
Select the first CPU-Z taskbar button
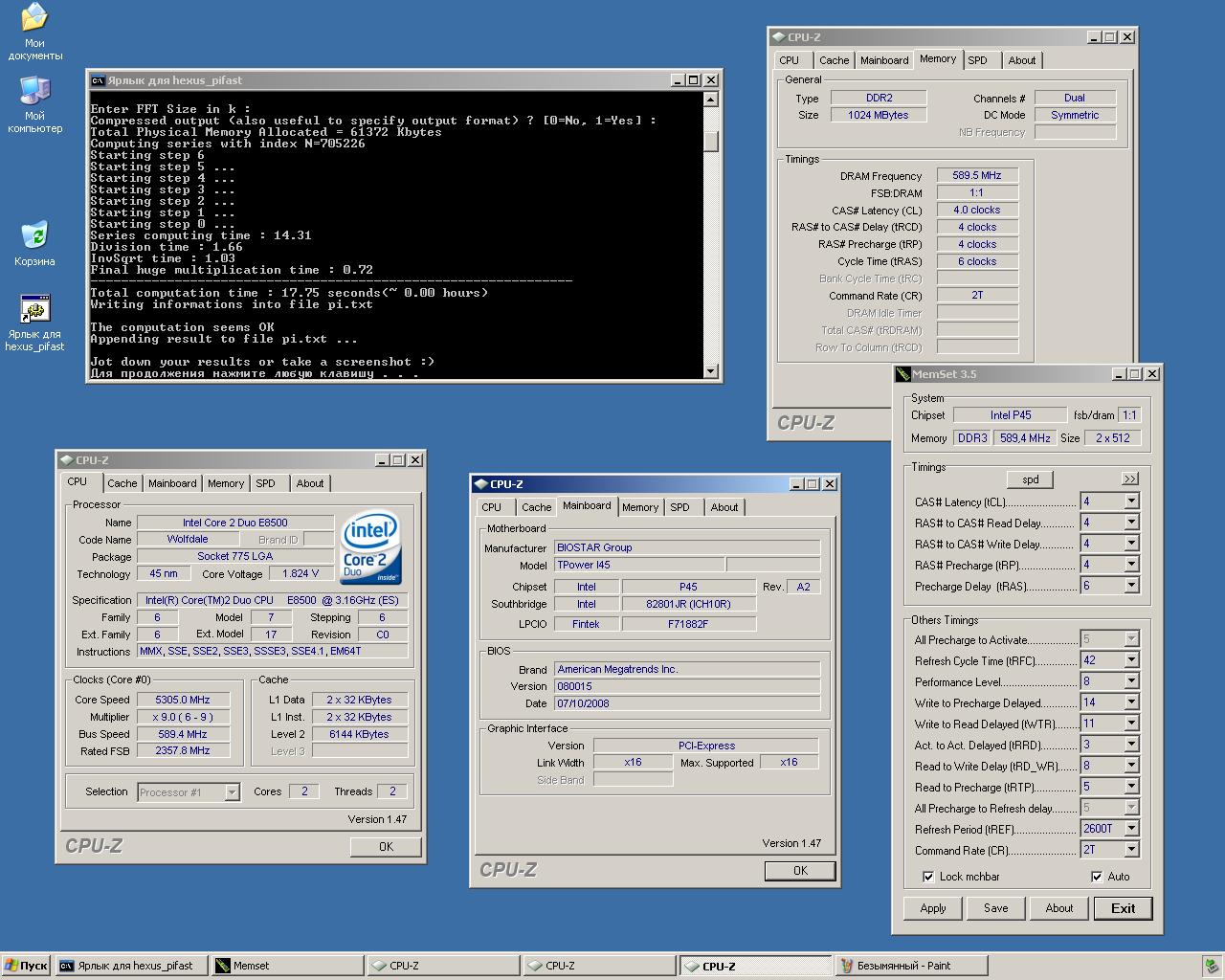[x=443, y=966]
